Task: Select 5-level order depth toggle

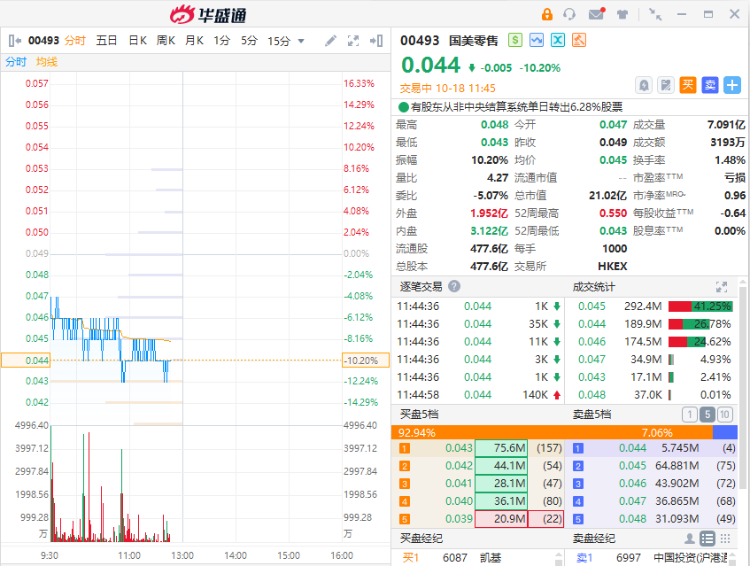Action: click(707, 414)
